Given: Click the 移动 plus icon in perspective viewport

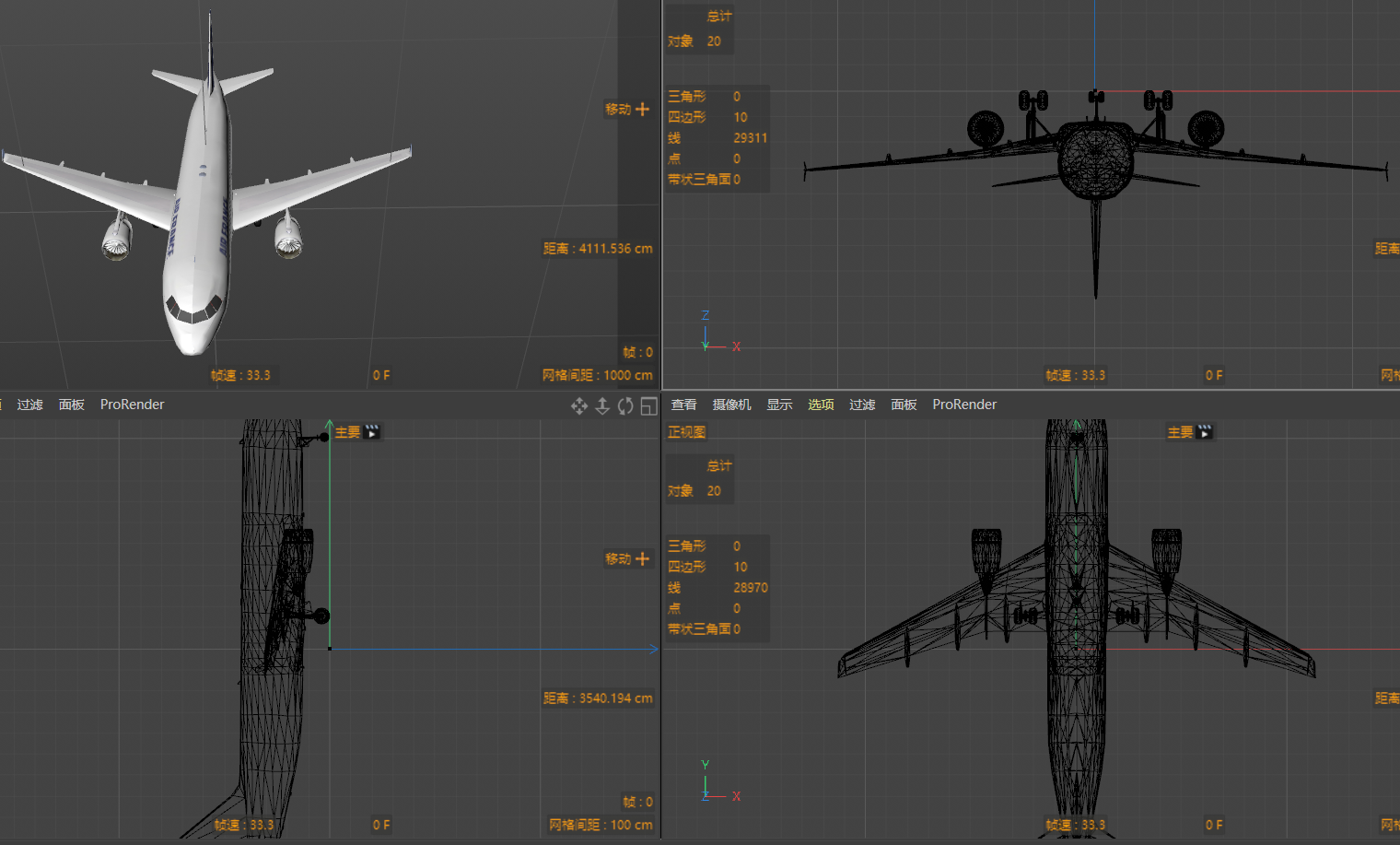Looking at the screenshot, I should click(643, 110).
